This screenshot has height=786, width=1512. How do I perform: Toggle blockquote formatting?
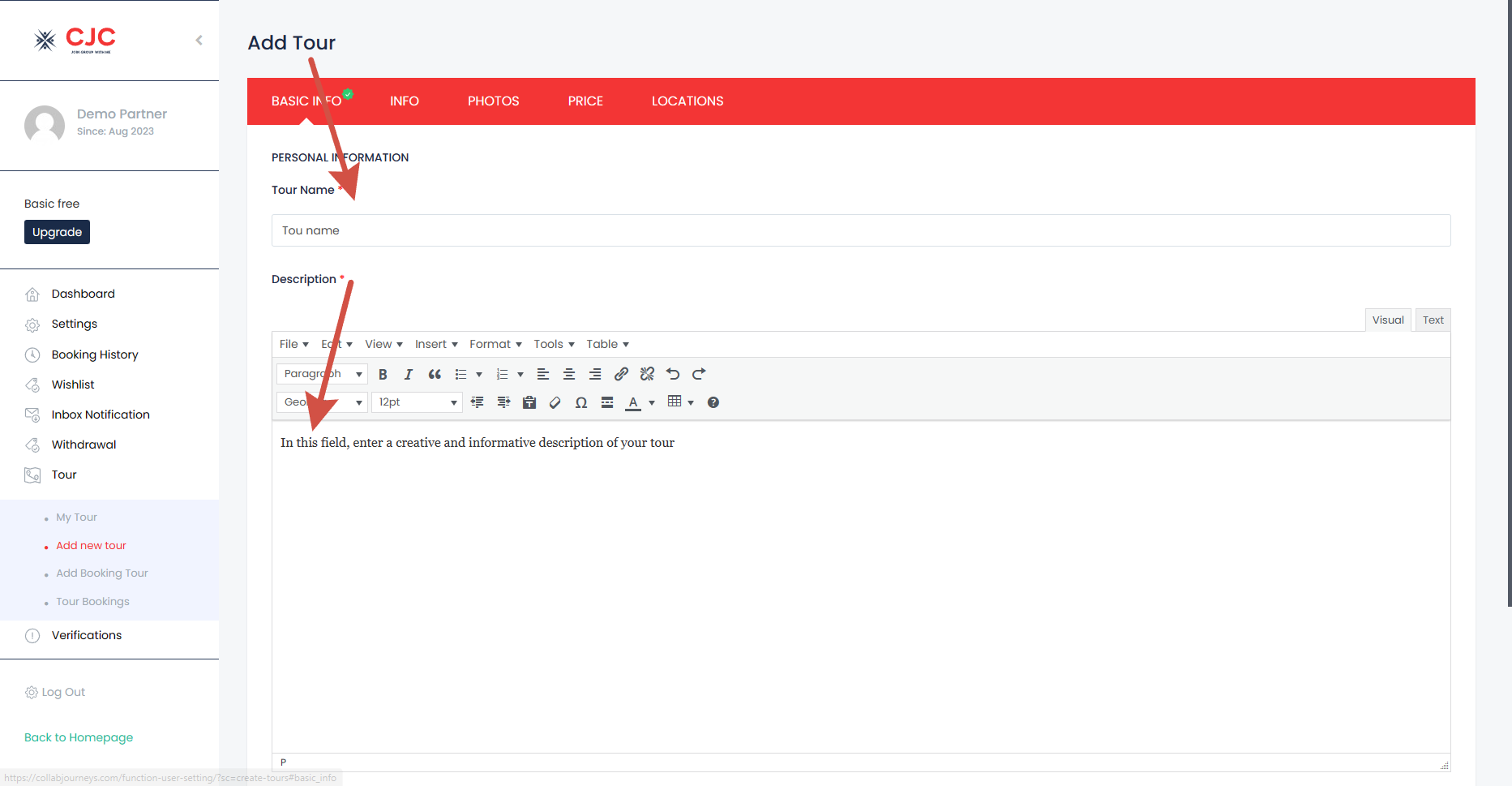tap(435, 374)
